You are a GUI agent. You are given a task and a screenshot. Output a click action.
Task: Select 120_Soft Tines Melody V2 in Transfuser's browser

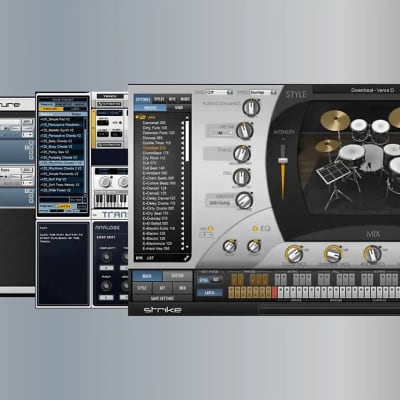click(x=60, y=185)
